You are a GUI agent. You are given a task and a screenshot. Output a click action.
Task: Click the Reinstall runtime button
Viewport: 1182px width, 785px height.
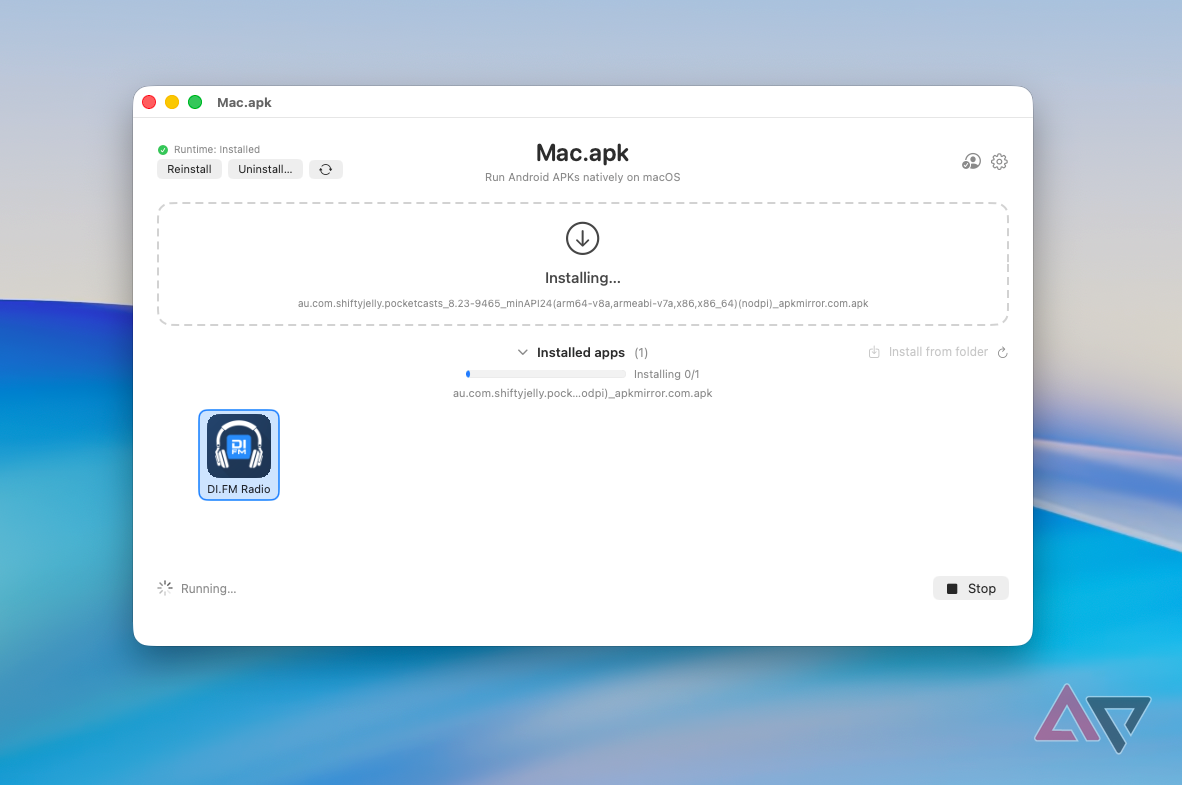tap(189, 169)
